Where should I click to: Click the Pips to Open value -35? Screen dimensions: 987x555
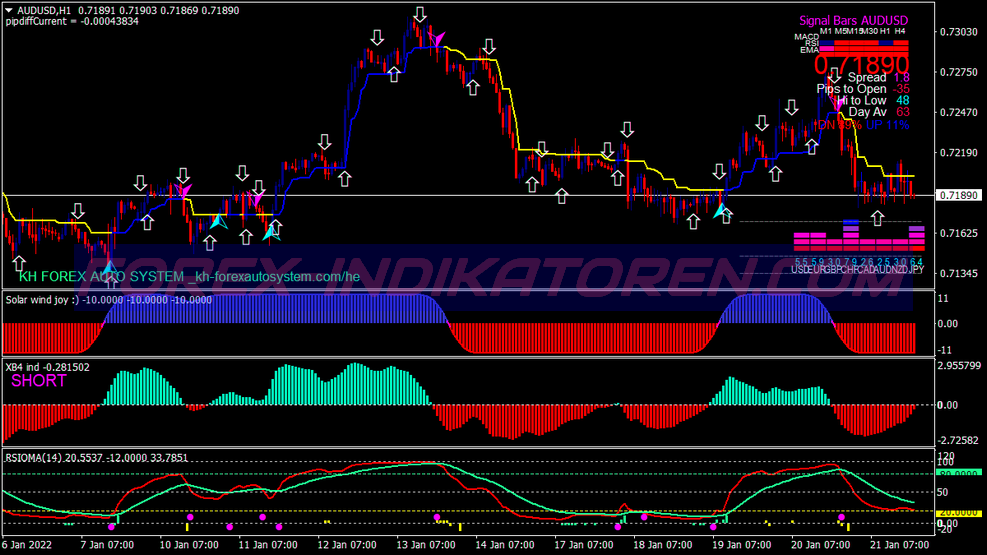coord(901,89)
